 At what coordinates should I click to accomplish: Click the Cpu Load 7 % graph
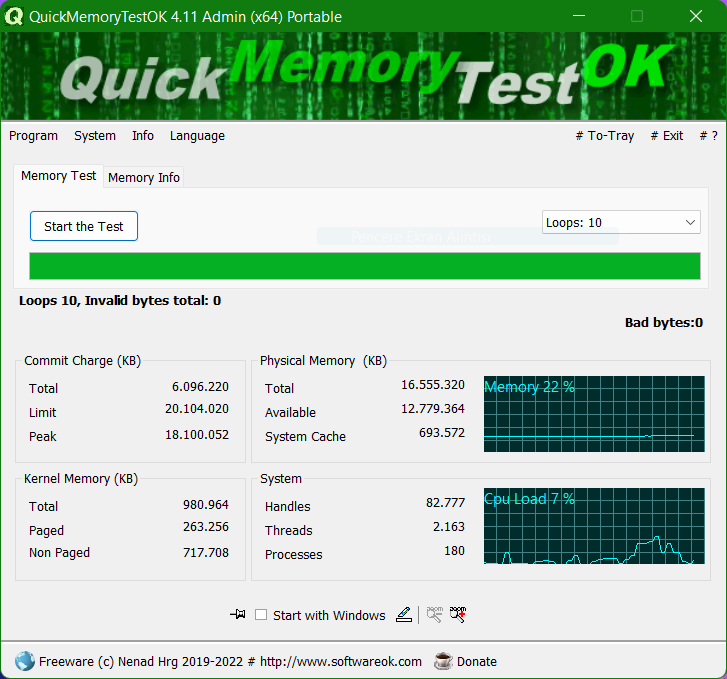click(x=594, y=526)
